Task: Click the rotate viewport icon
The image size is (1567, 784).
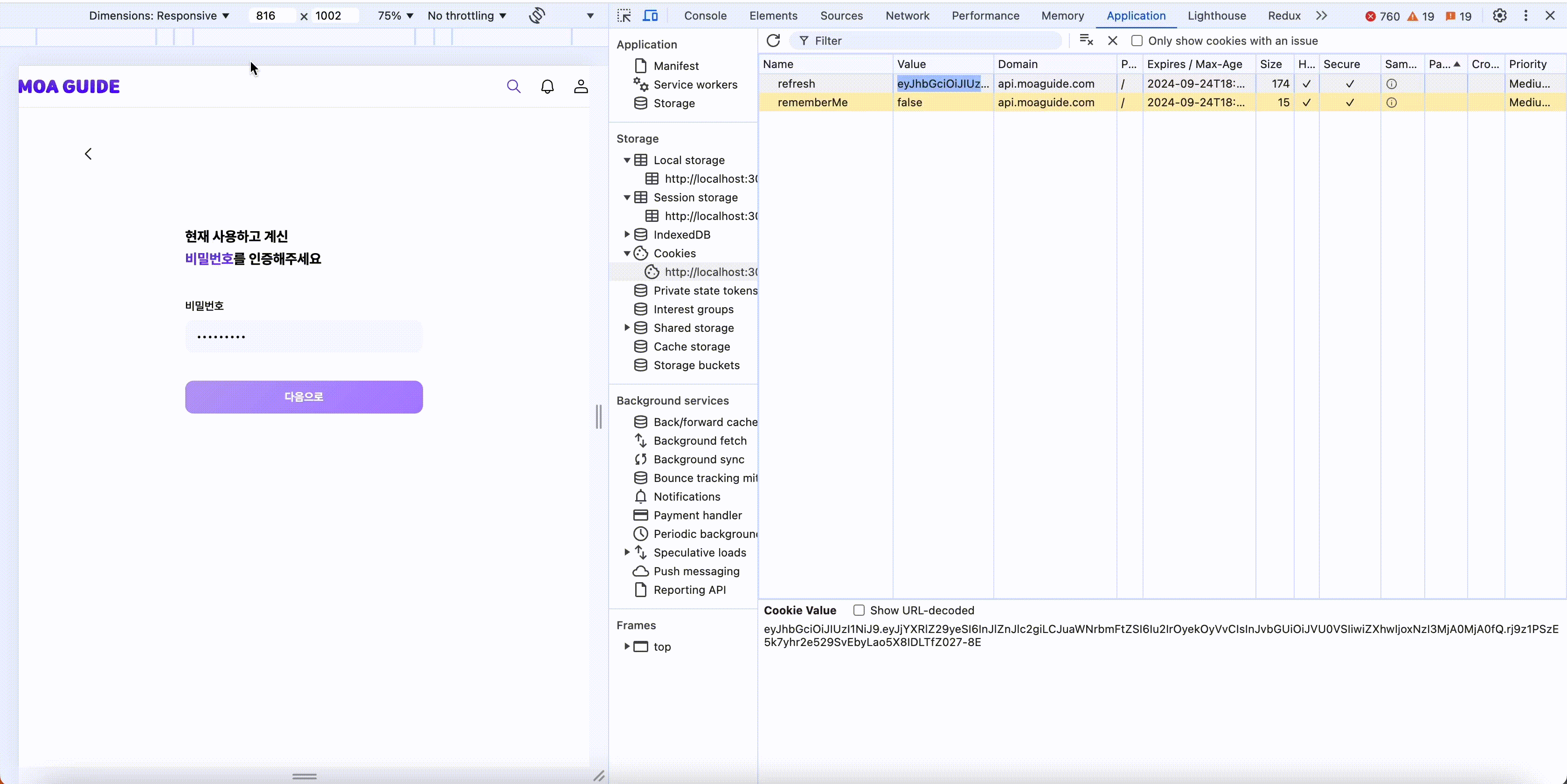Action: (x=536, y=16)
